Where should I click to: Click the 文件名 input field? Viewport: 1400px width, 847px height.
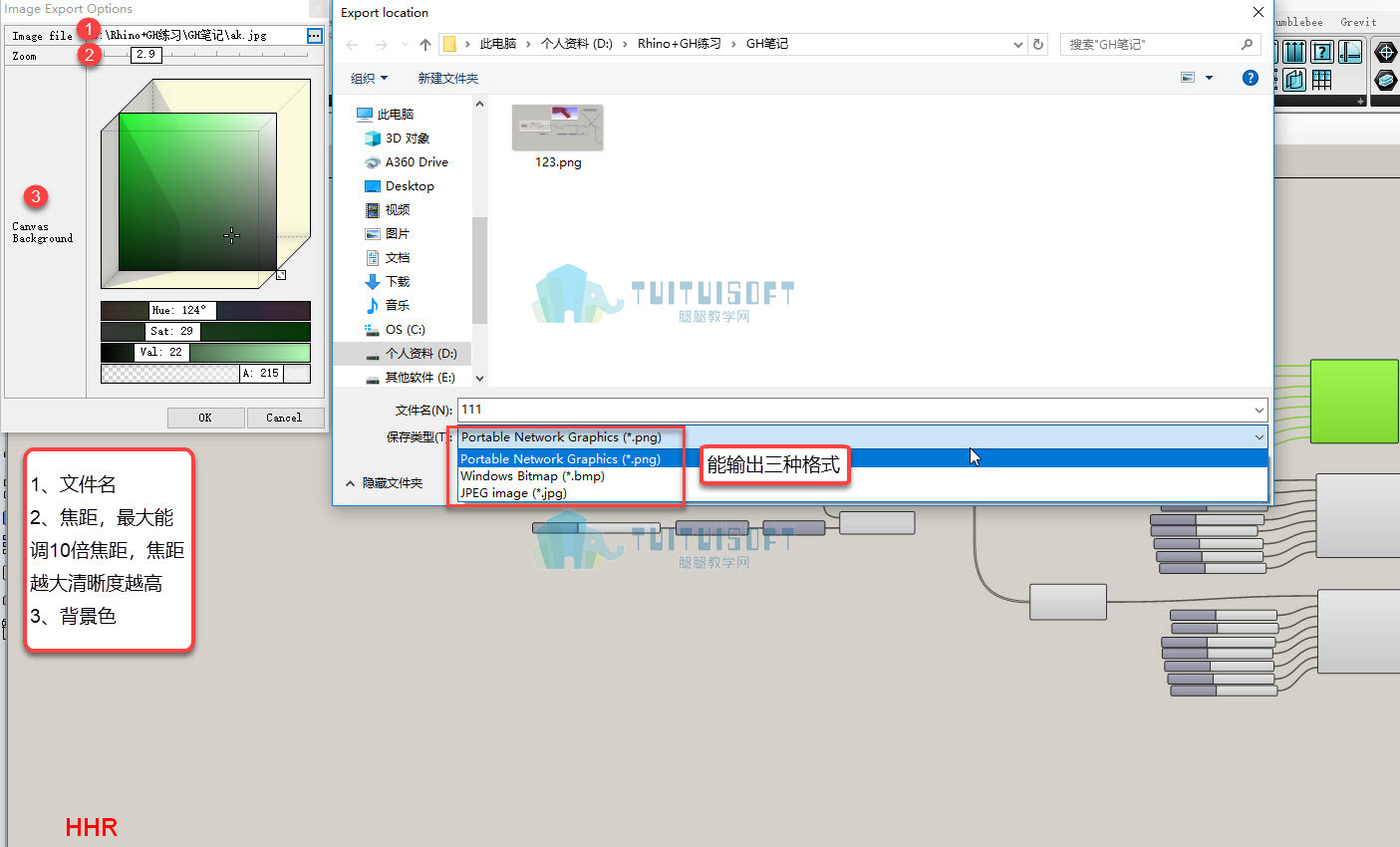coord(862,410)
